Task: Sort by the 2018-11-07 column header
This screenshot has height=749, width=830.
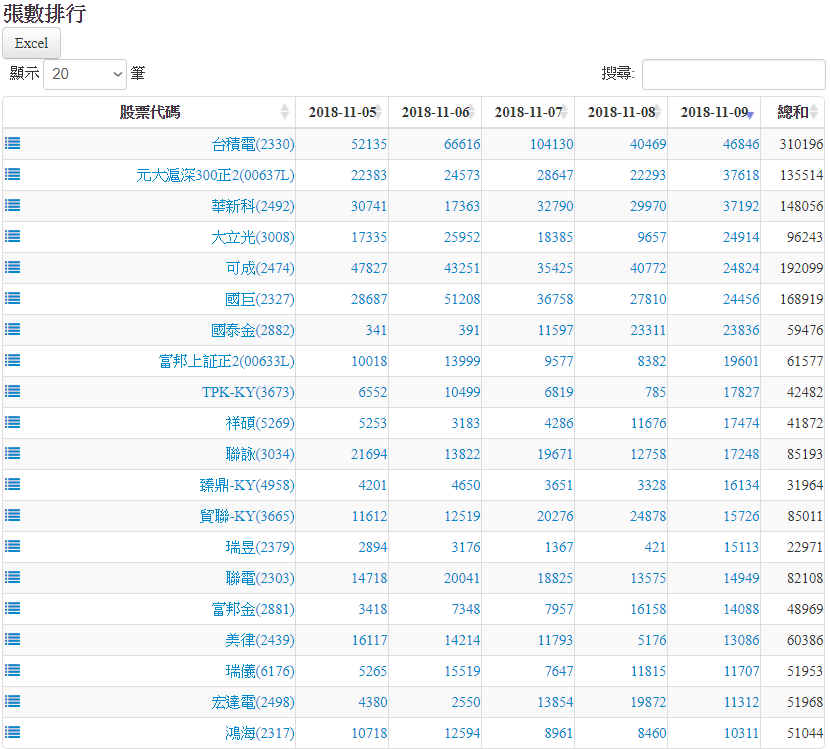Action: [x=527, y=112]
